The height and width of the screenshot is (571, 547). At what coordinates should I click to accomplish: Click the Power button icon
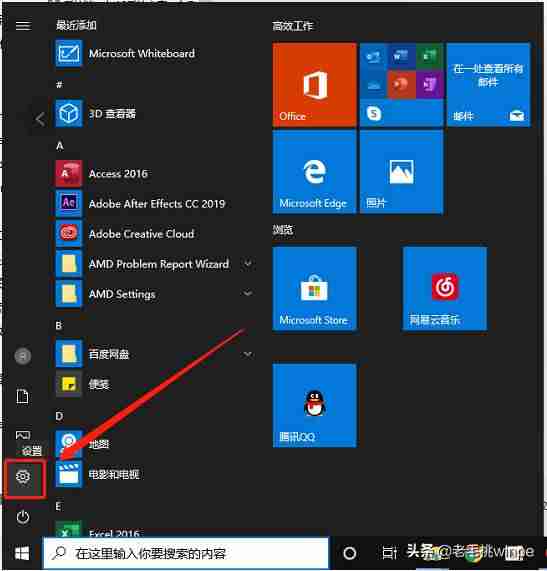pyautogui.click(x=23, y=517)
